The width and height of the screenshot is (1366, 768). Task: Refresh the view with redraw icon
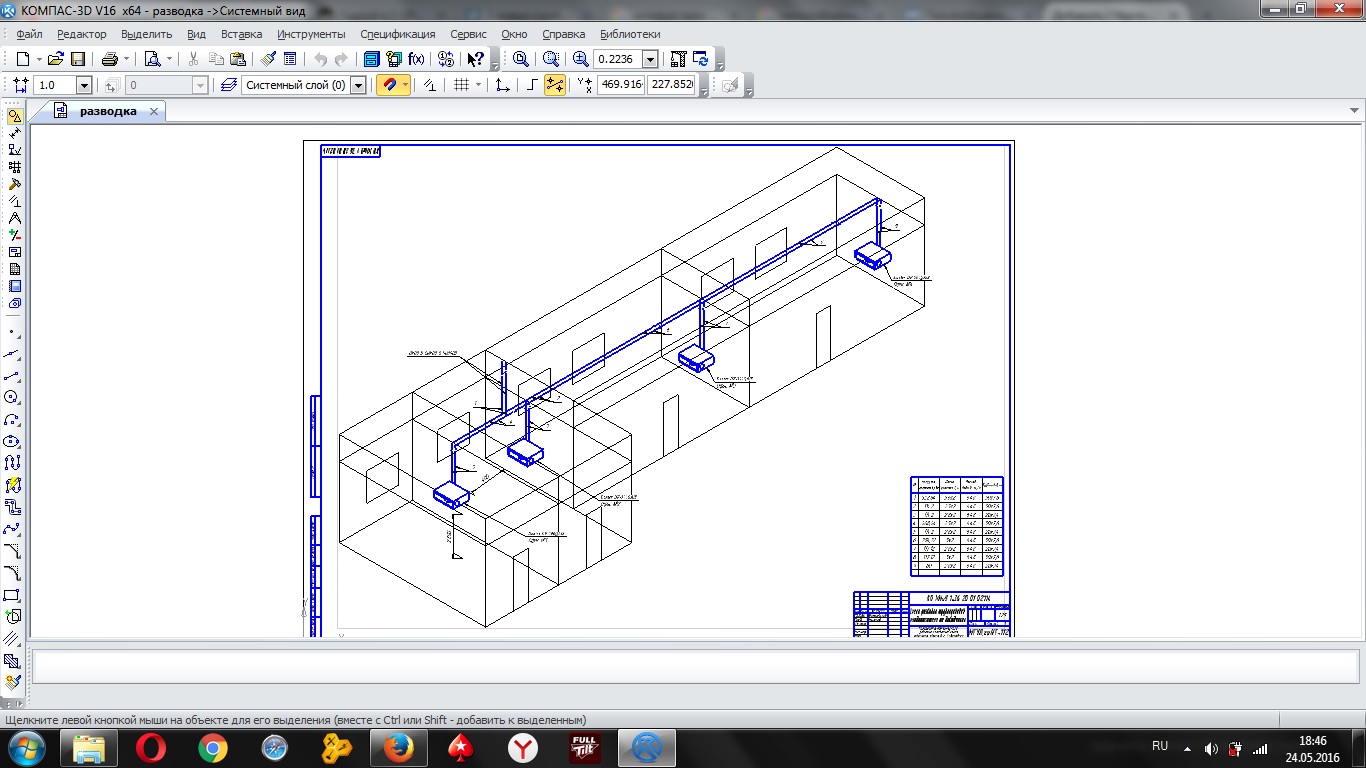(x=700, y=59)
